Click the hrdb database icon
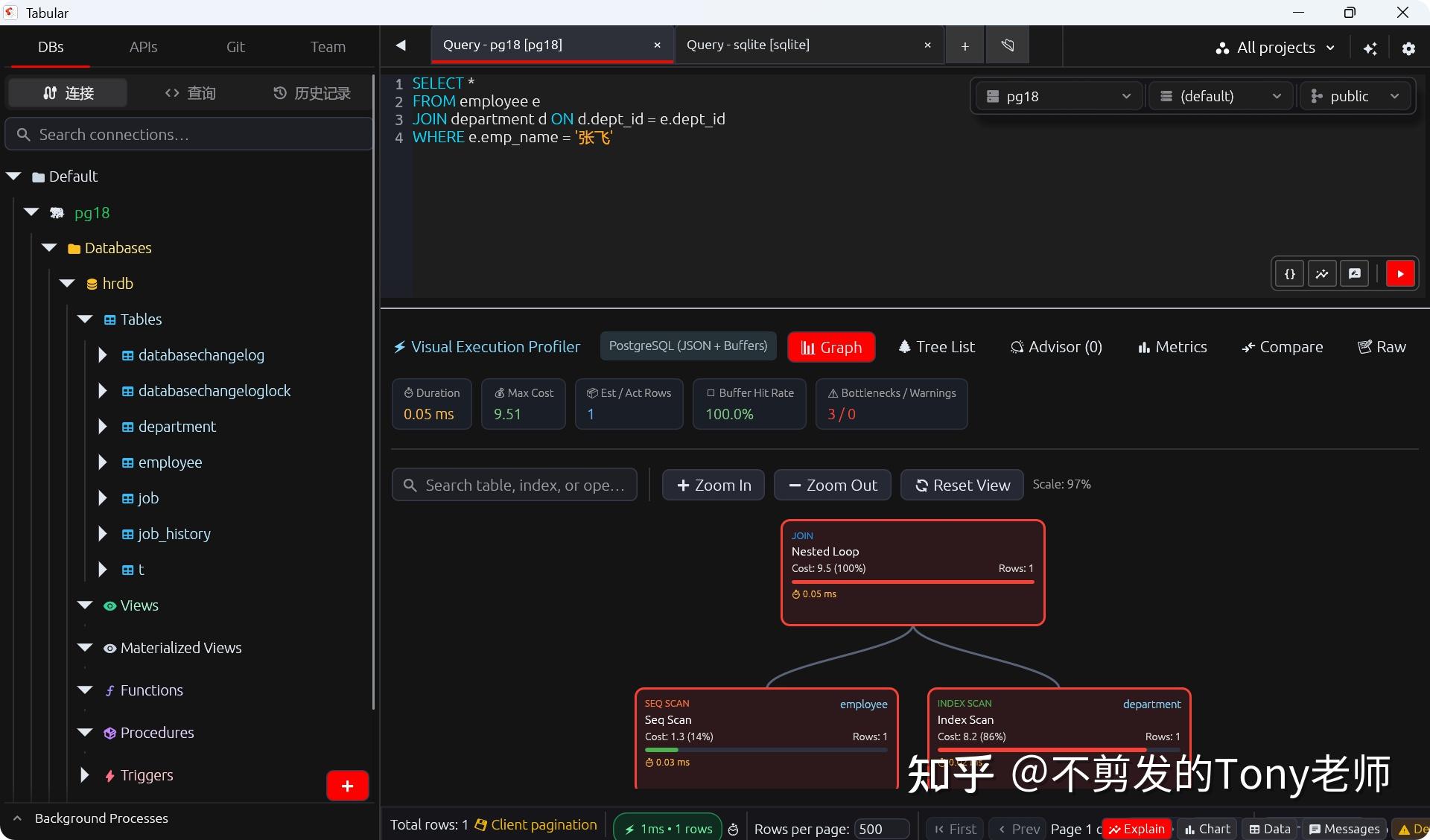The width and height of the screenshot is (1430, 840). tap(92, 284)
